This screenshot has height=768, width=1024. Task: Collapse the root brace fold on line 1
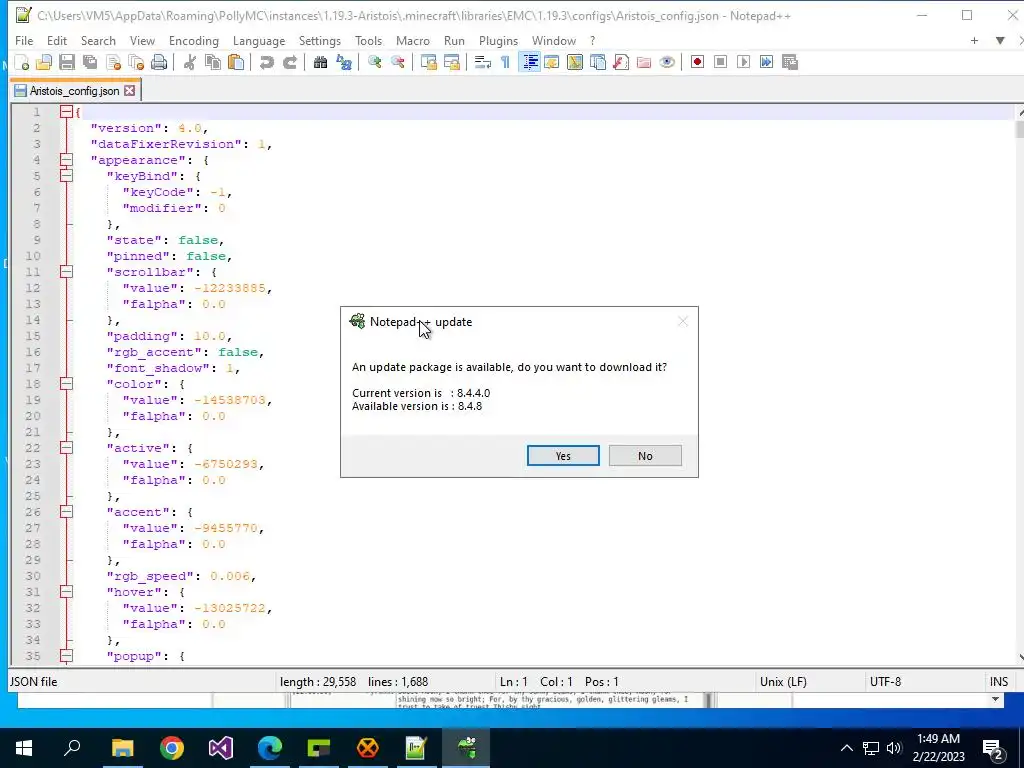pyautogui.click(x=66, y=112)
